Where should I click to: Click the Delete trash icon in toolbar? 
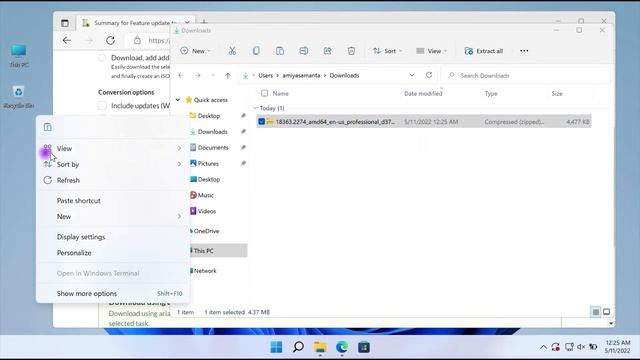(x=351, y=51)
